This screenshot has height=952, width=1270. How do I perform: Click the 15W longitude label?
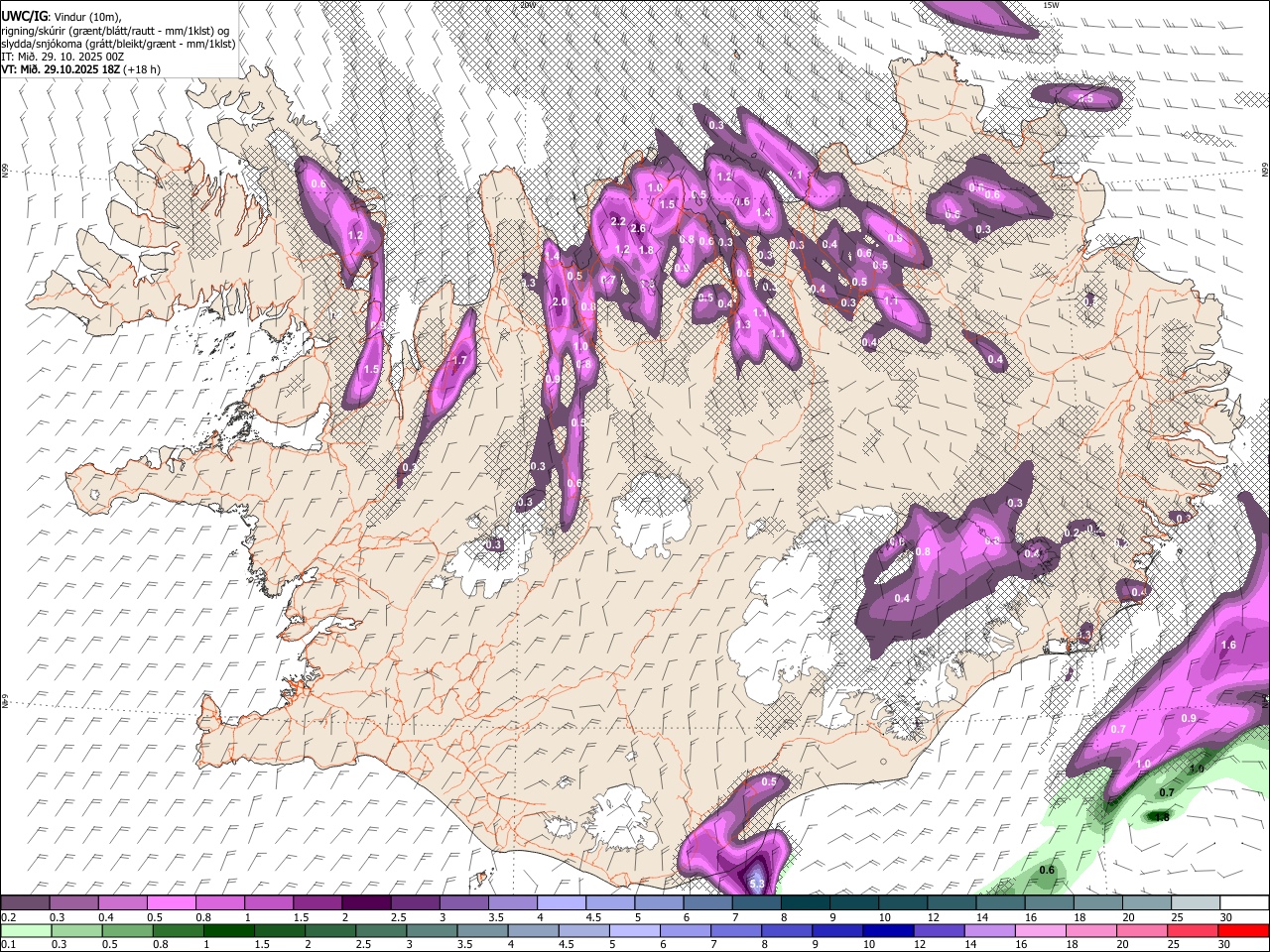1052,5
